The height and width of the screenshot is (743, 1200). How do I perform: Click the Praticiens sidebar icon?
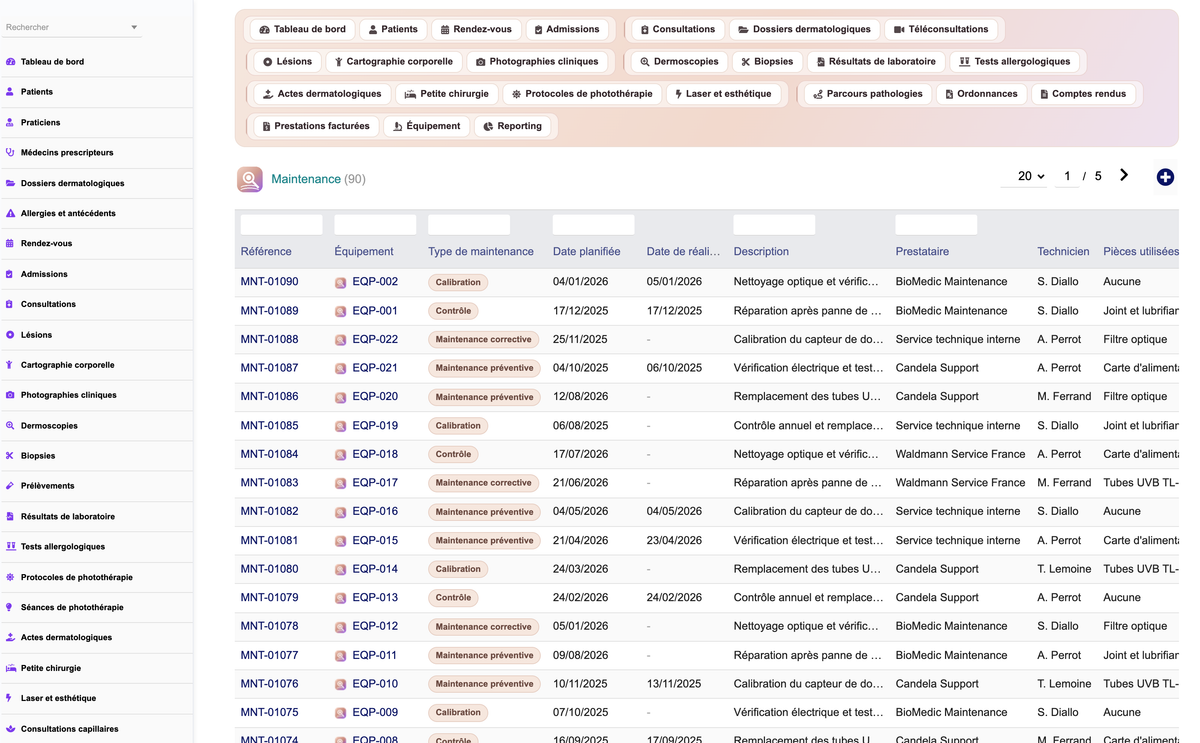click(x=10, y=122)
